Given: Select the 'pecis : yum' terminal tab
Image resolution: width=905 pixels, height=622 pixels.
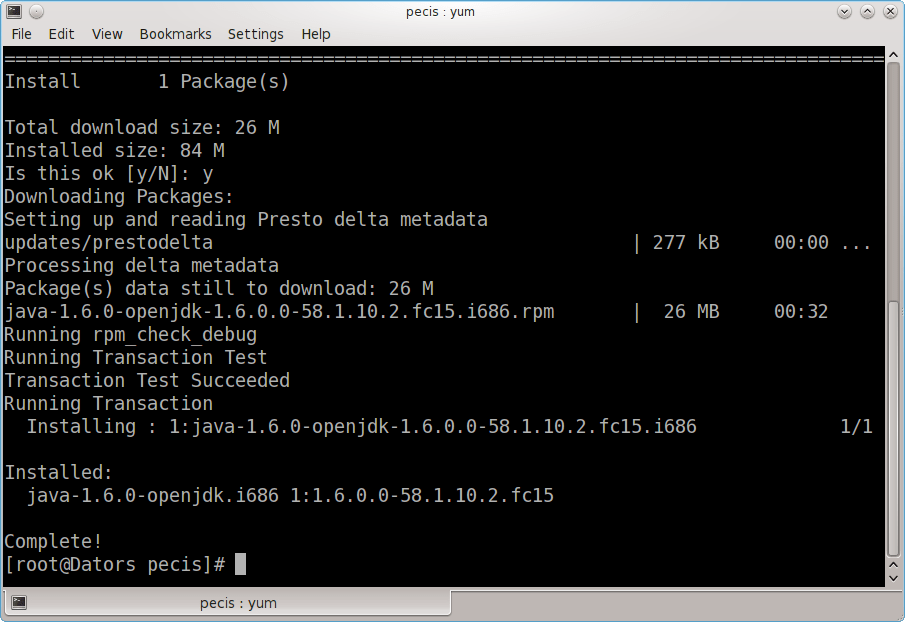Looking at the screenshot, I should coord(227,603).
